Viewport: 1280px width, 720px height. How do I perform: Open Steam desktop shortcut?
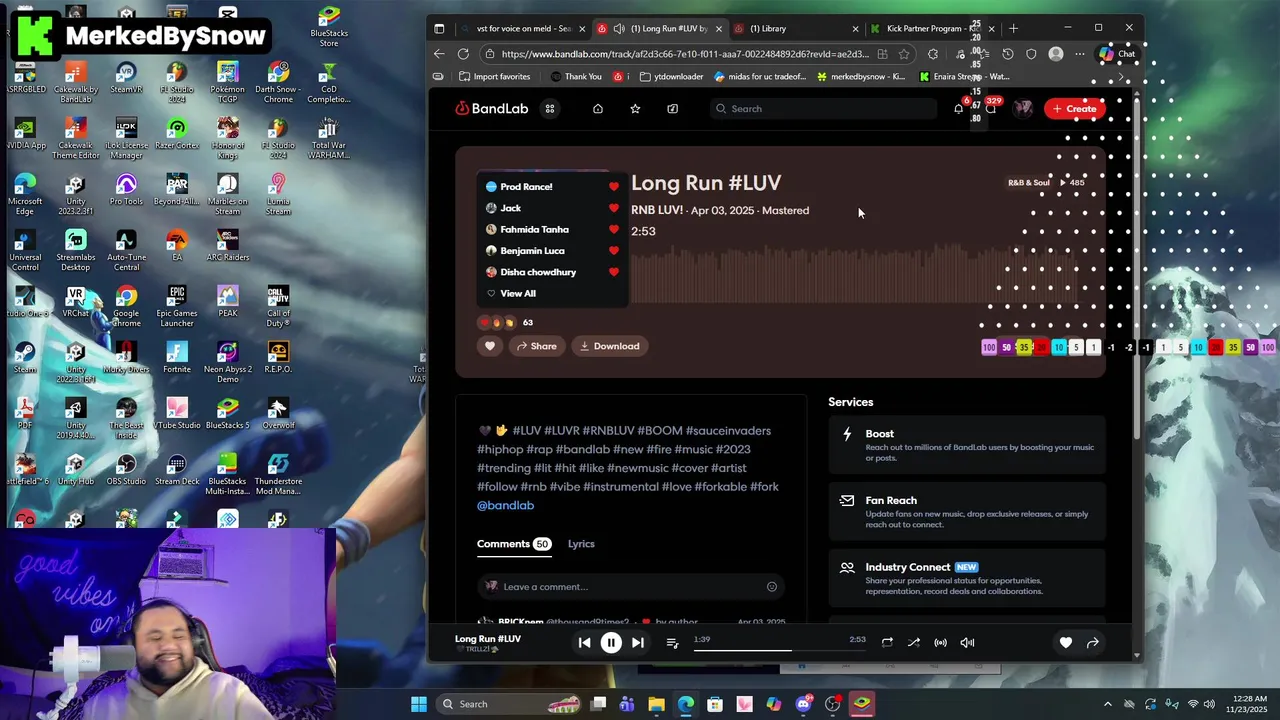25,357
